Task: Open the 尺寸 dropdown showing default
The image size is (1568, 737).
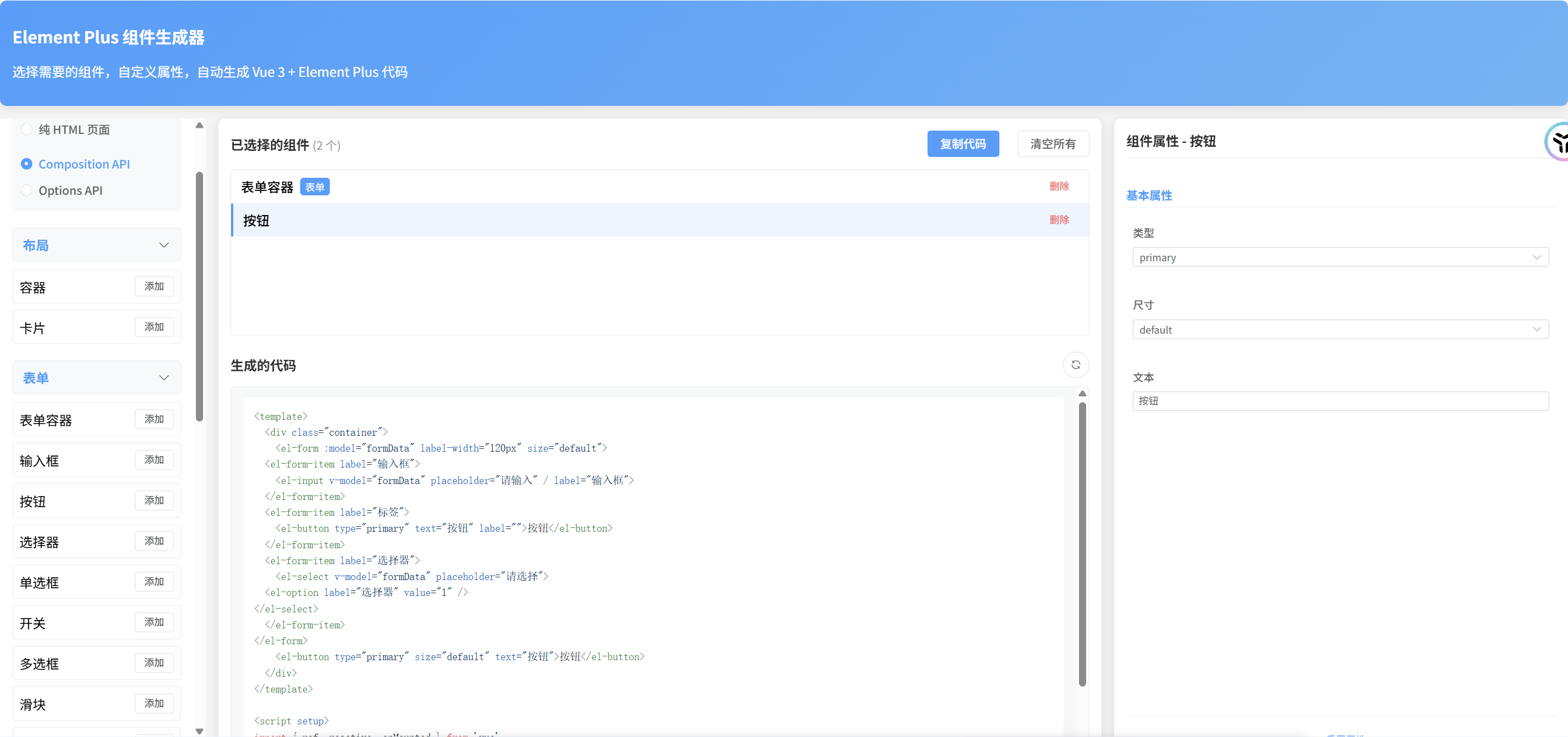Action: (x=1340, y=329)
